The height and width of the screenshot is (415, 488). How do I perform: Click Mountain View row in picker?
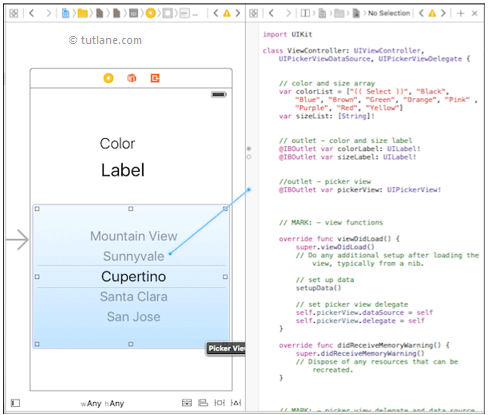[134, 236]
